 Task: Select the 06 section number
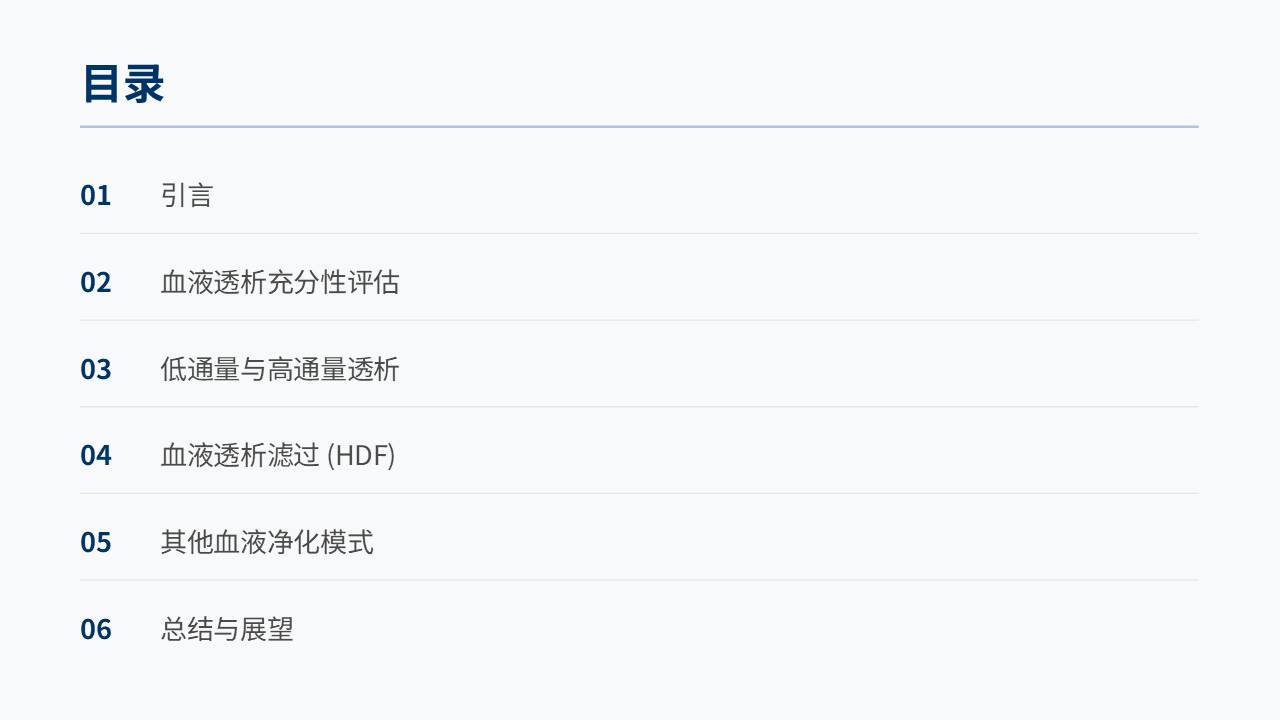(x=96, y=629)
